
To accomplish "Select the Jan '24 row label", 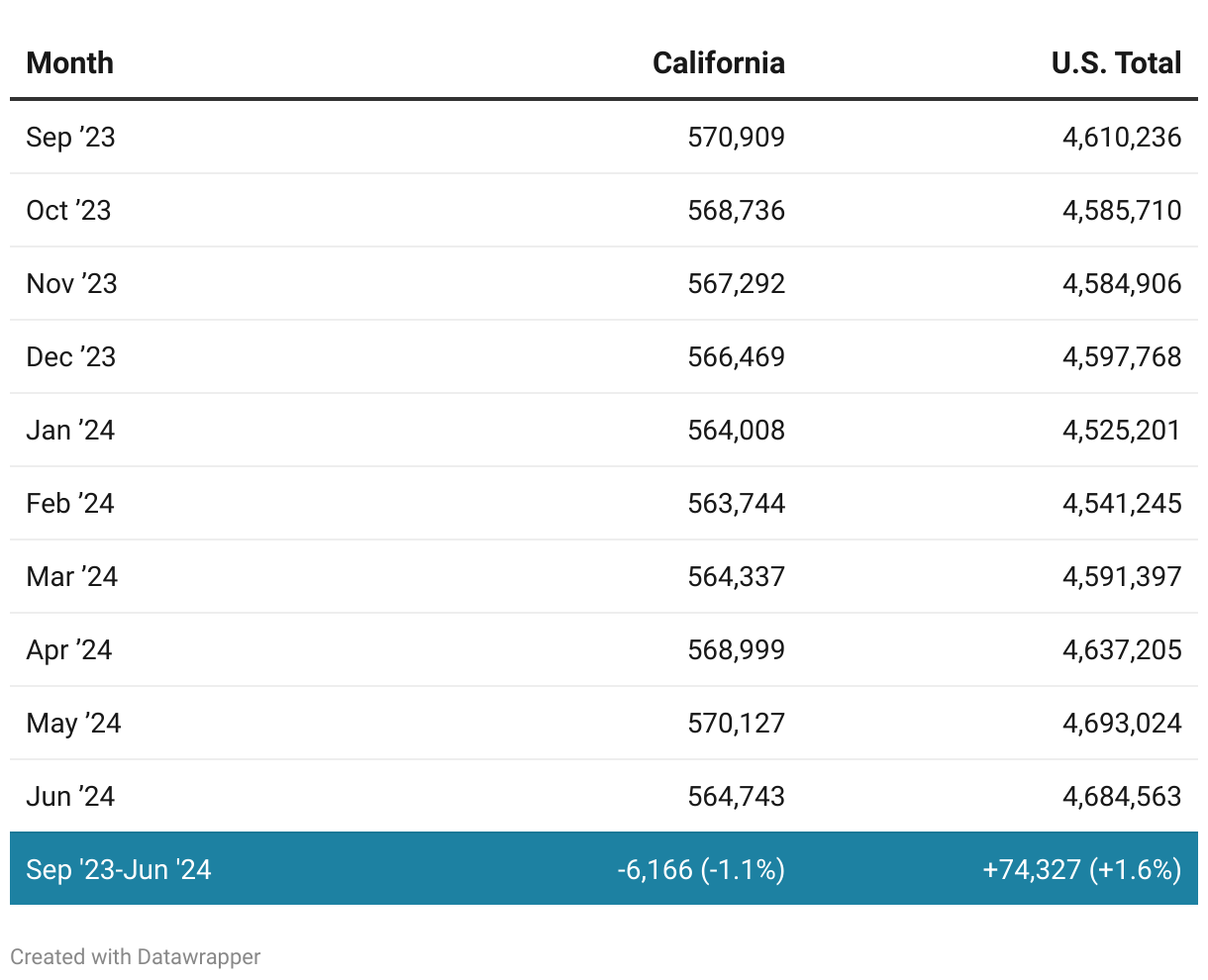I will [x=70, y=431].
